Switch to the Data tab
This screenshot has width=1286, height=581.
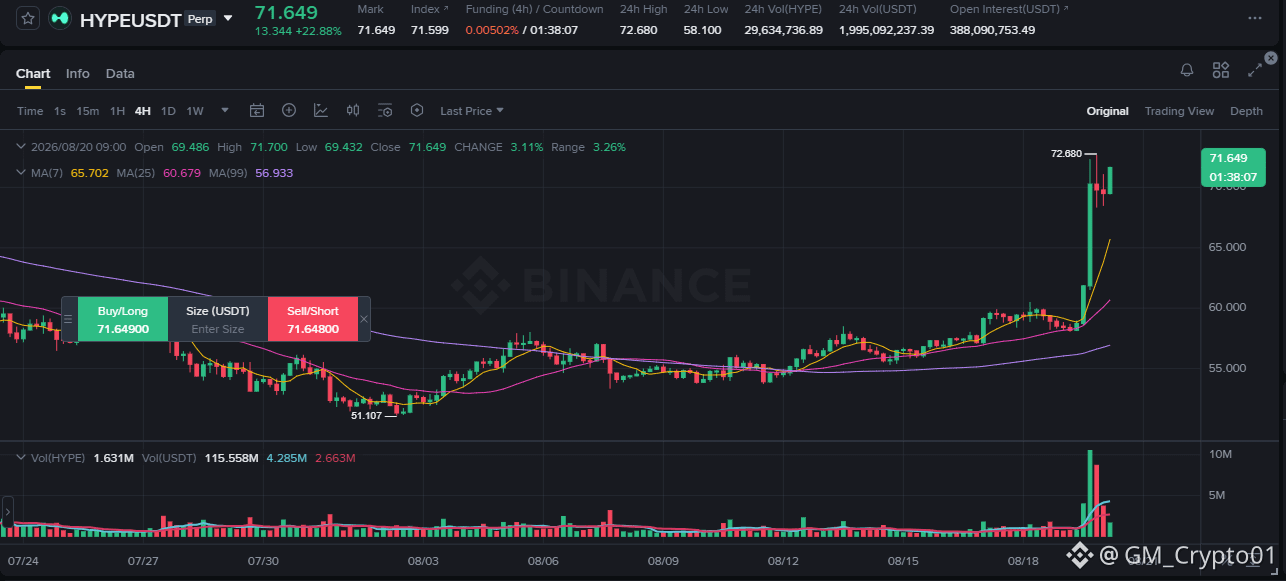[120, 74]
